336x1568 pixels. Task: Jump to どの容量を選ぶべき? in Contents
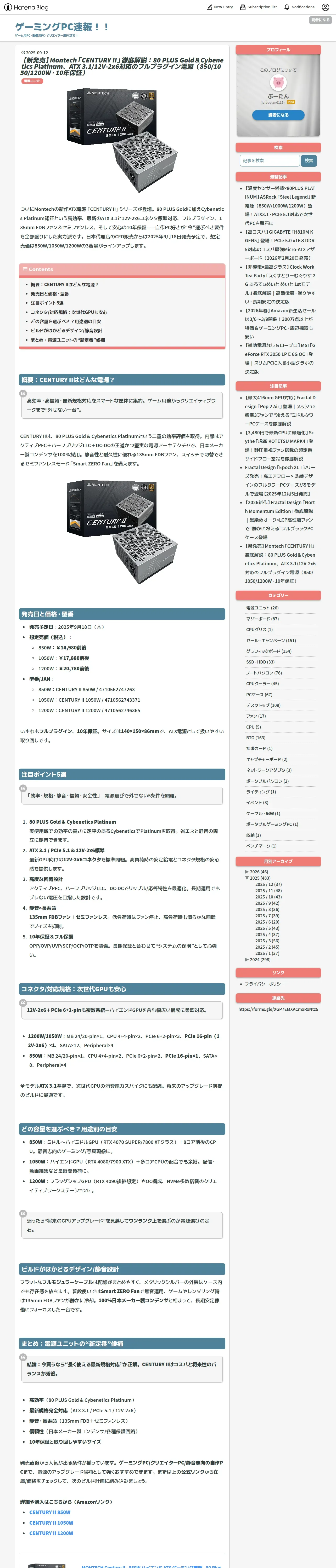coord(66,321)
